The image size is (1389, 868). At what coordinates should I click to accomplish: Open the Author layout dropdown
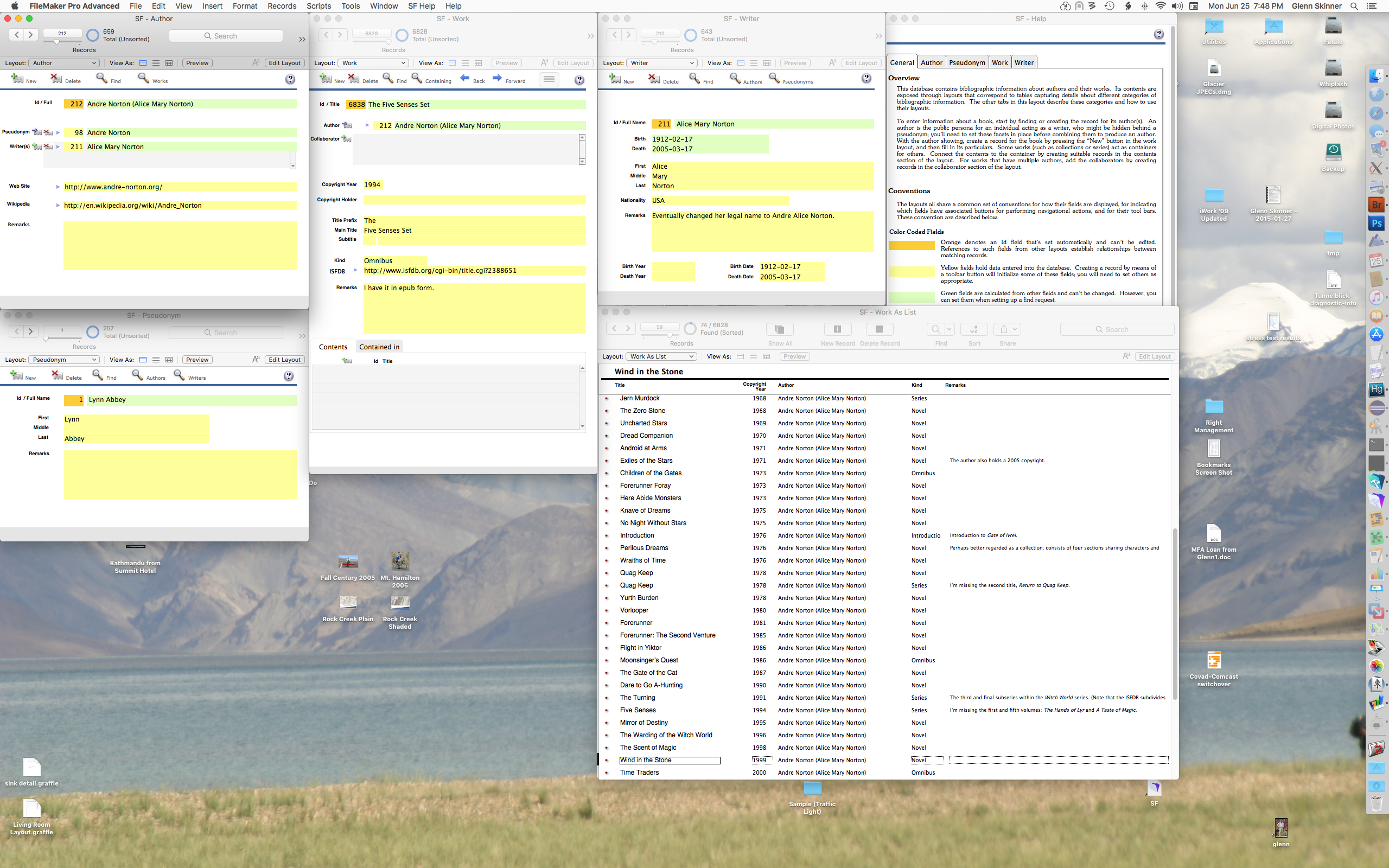(63, 63)
